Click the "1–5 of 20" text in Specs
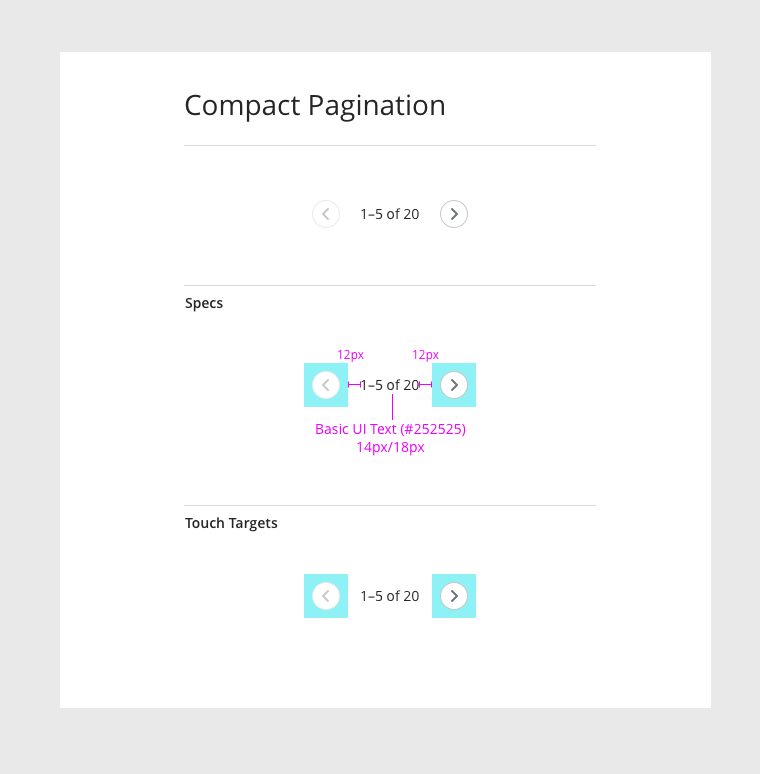The height and width of the screenshot is (774, 760). click(x=390, y=385)
